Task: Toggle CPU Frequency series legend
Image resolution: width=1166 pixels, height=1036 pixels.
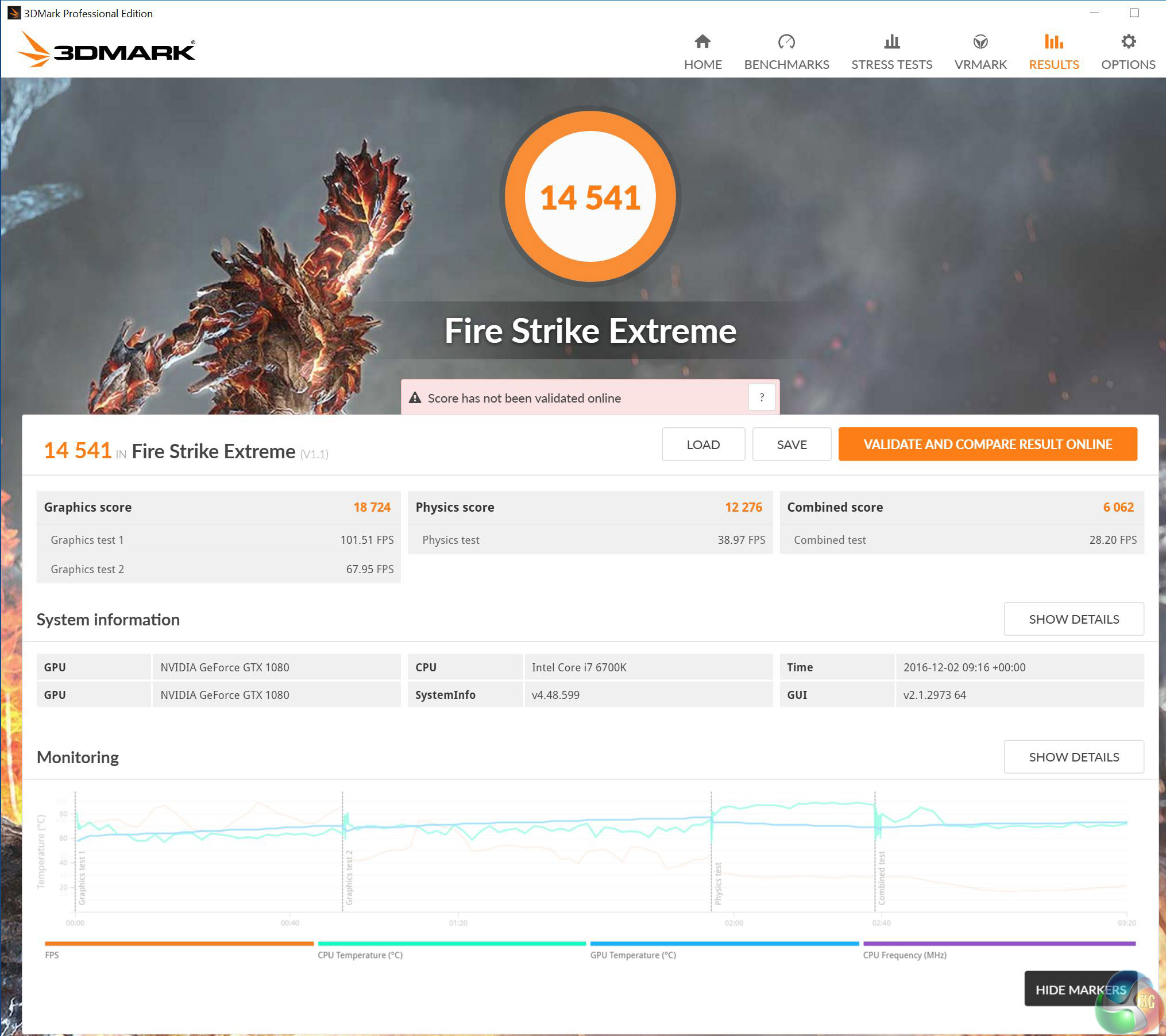Action: pyautogui.click(x=905, y=954)
